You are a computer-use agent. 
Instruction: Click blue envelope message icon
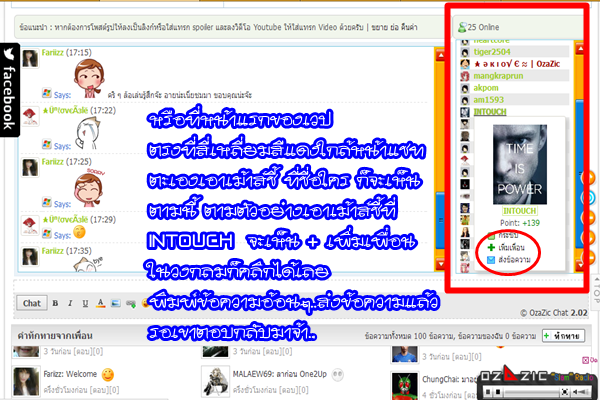point(491,260)
